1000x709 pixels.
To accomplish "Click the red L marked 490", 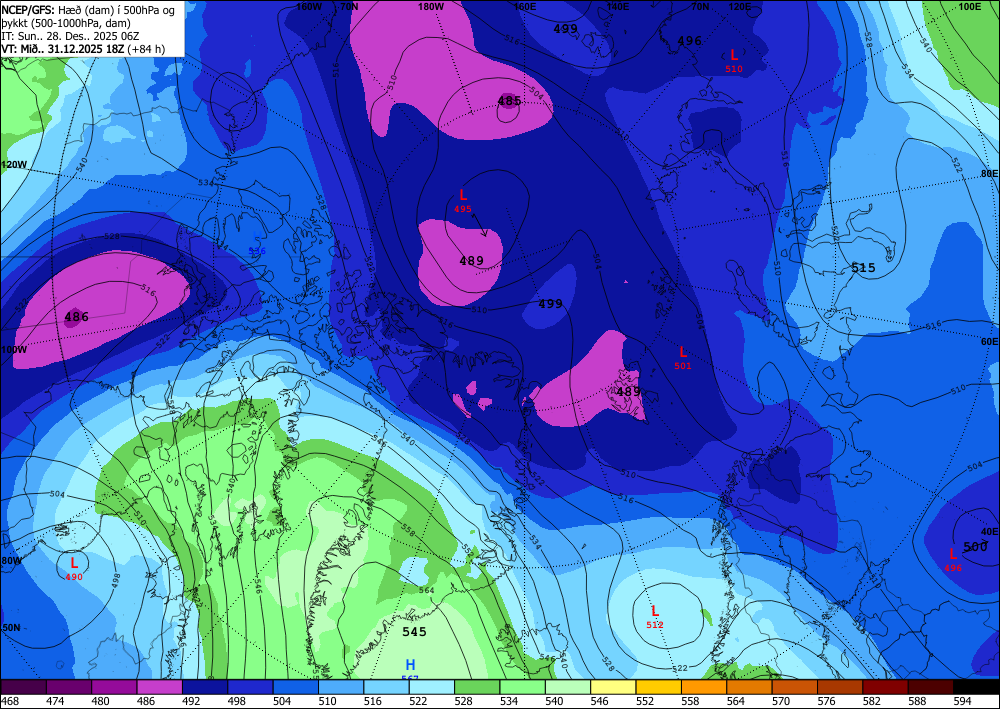I will click(x=74, y=563).
